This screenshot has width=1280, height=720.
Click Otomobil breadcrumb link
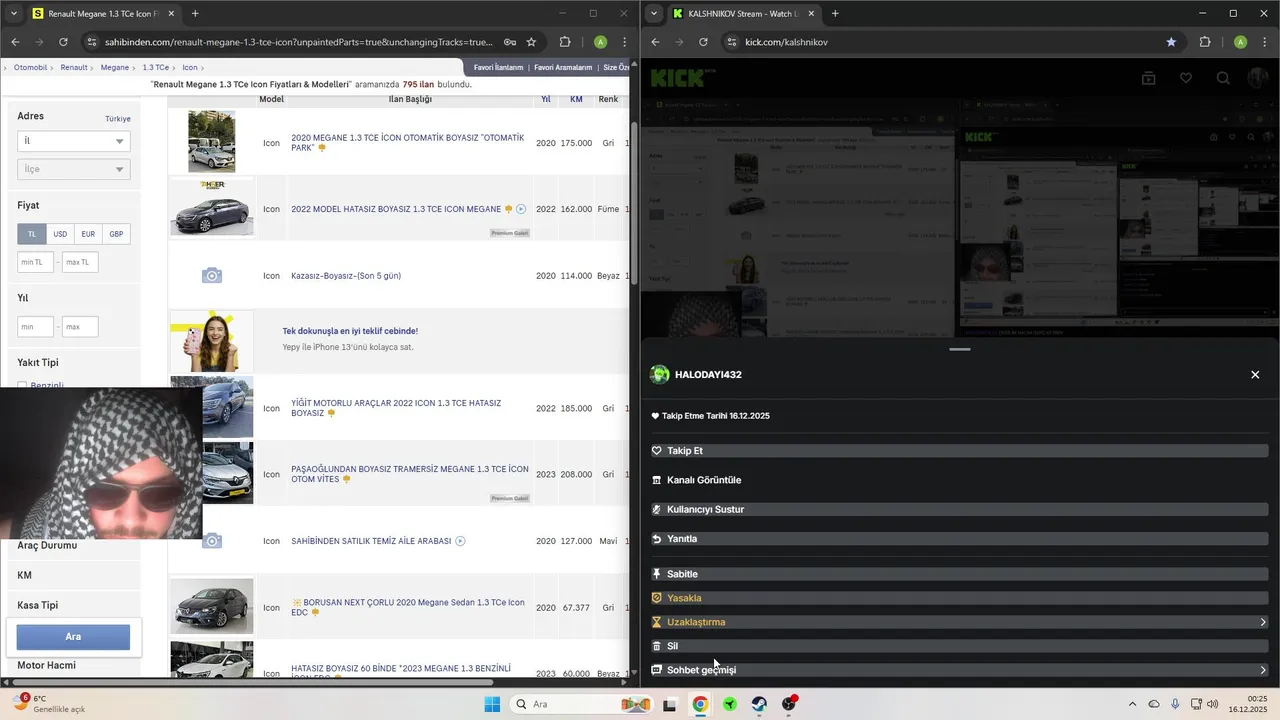click(31, 67)
